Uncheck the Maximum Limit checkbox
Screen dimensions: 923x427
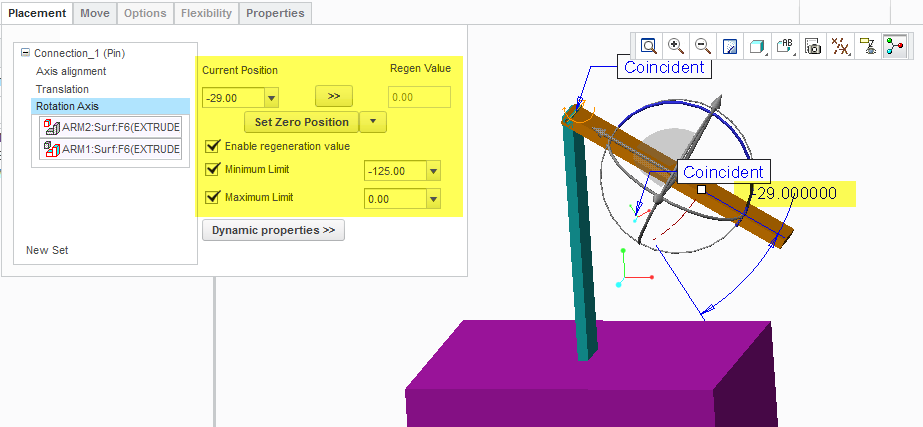point(213,197)
